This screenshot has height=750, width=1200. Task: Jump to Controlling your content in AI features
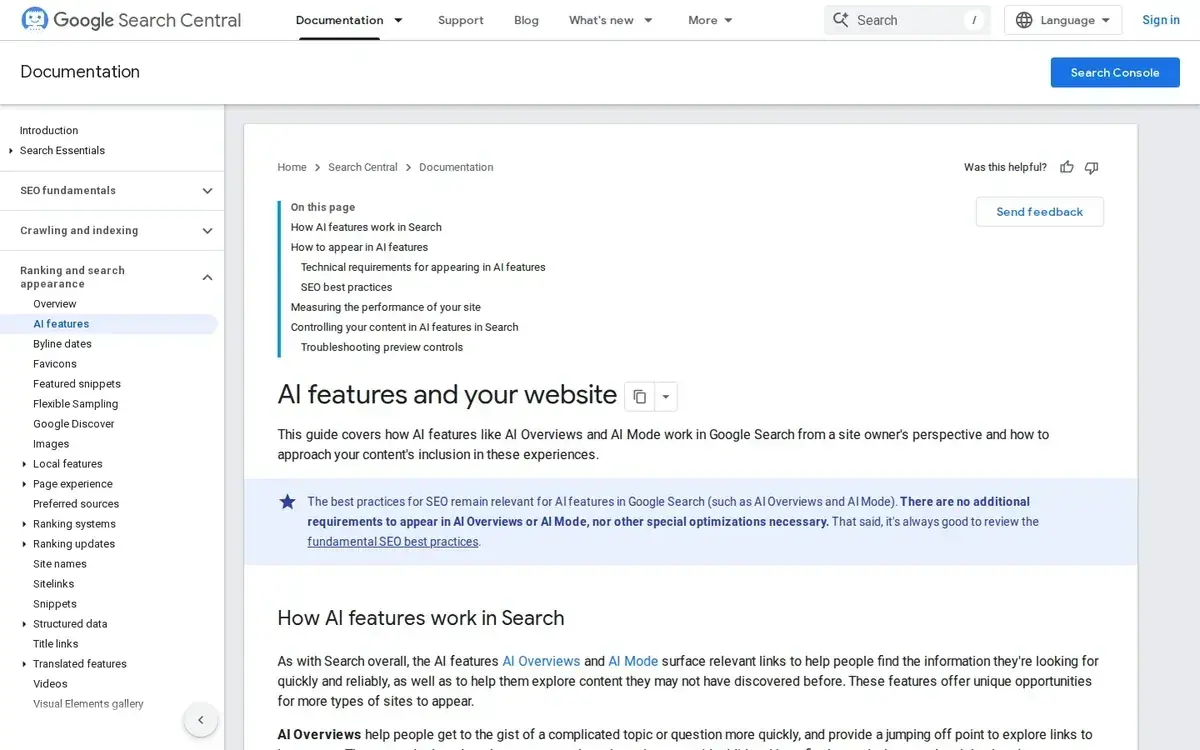coord(405,327)
